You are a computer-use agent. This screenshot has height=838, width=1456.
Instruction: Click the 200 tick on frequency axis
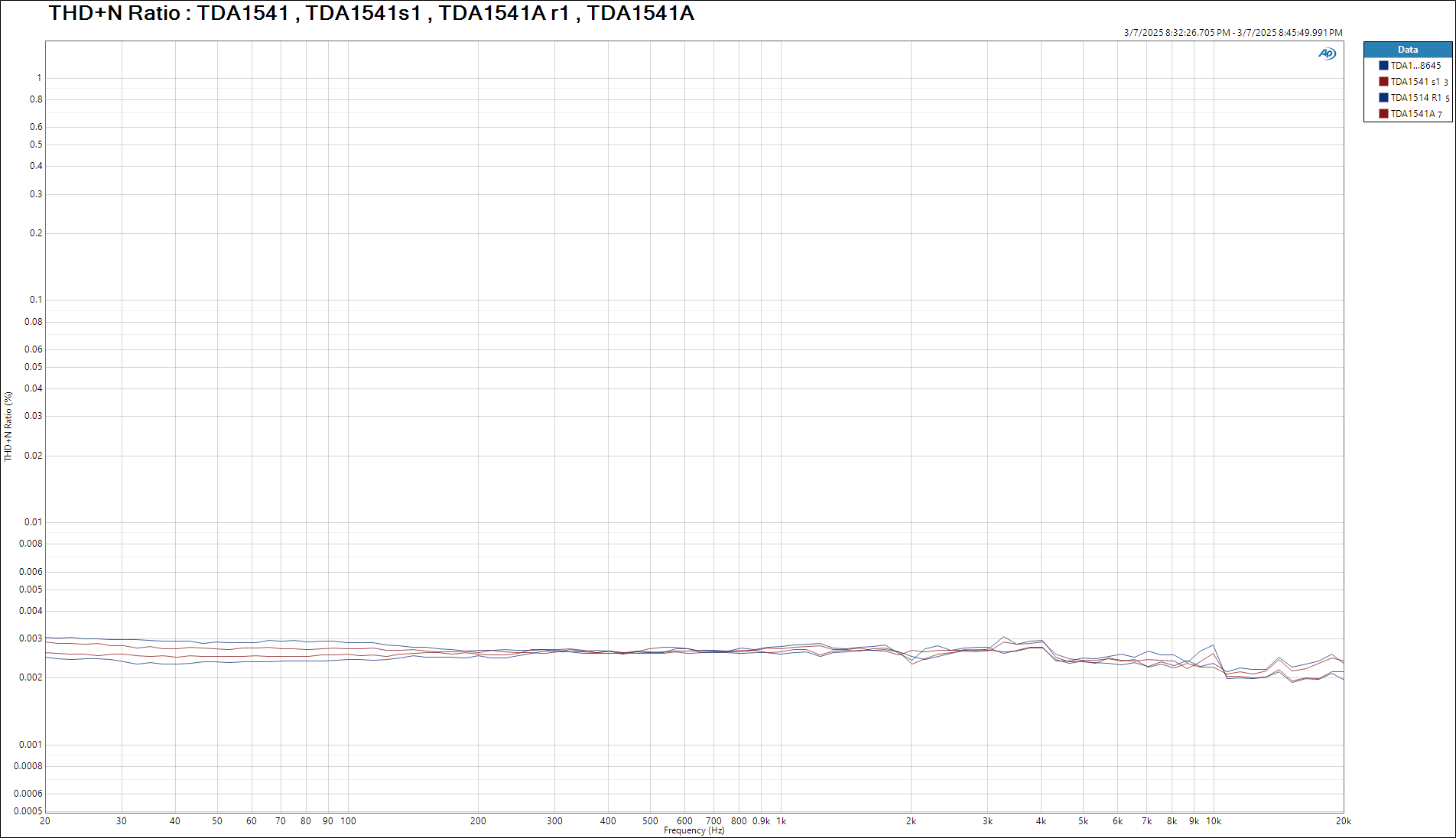[478, 821]
